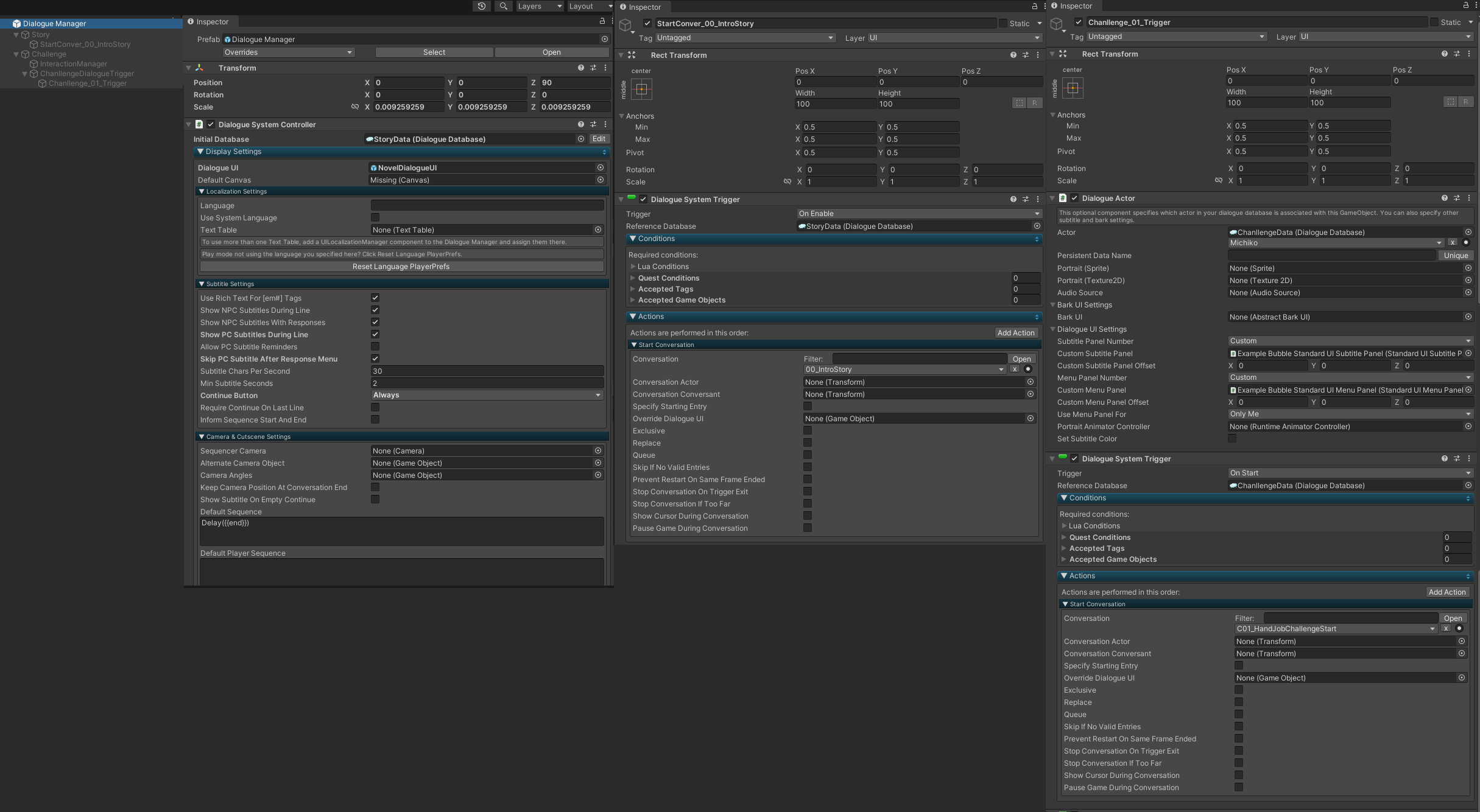Change the Use Menu Panel For dropdown
Viewport: 1480px width, 812px height.
tap(1350, 414)
